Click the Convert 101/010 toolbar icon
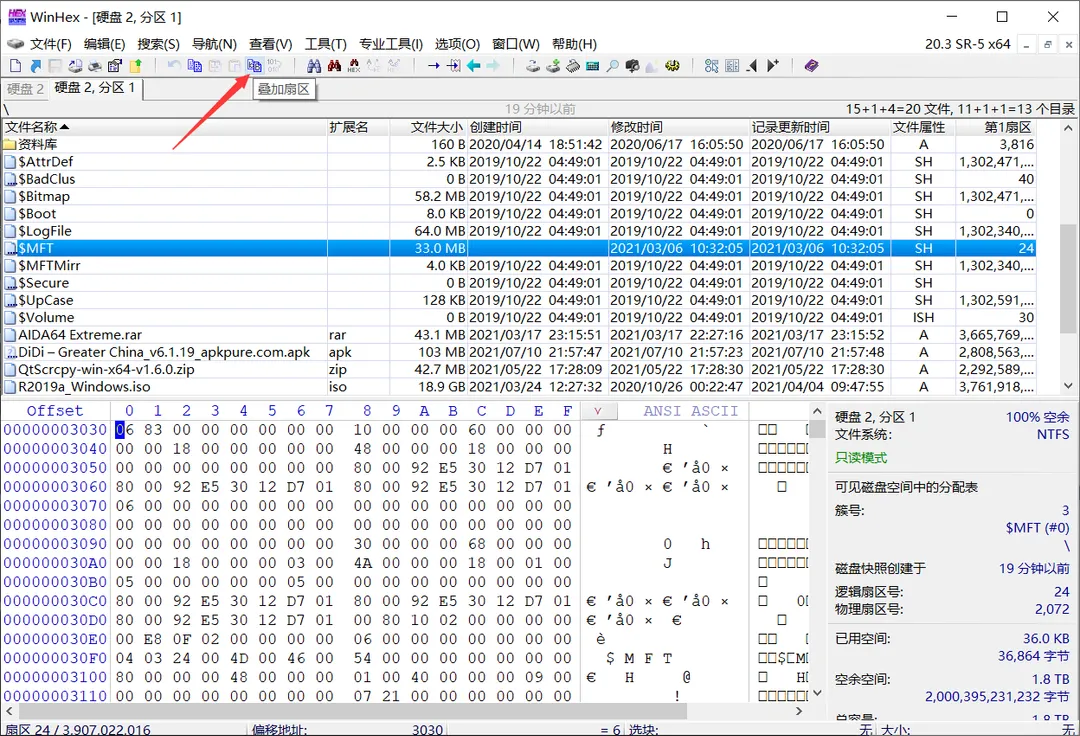The height and width of the screenshot is (736, 1080). tap(274, 66)
